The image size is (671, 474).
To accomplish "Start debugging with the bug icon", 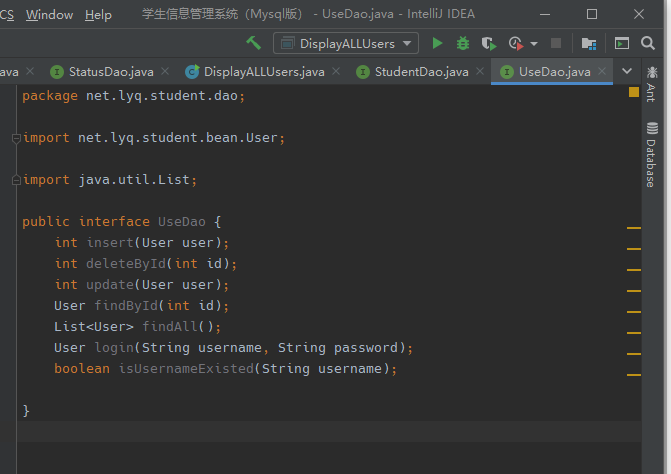I will coord(463,43).
